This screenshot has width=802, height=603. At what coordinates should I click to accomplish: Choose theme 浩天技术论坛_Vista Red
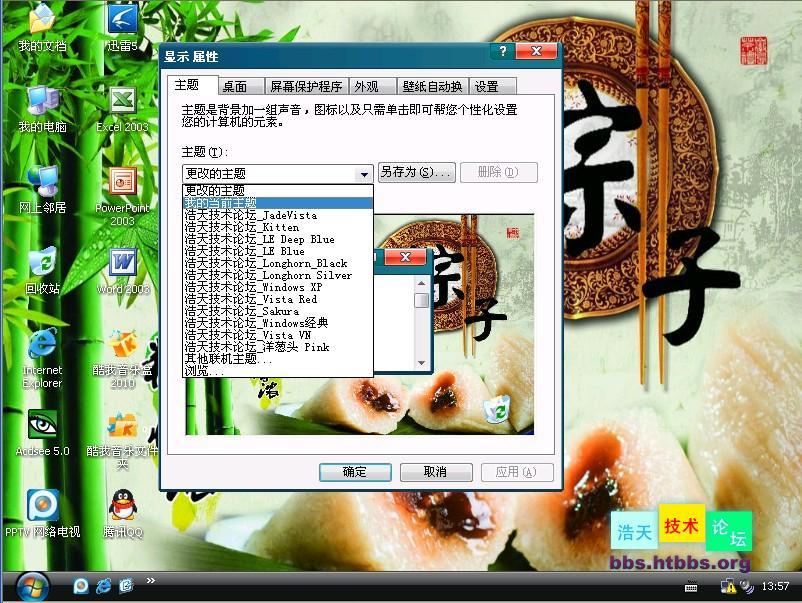[278, 299]
